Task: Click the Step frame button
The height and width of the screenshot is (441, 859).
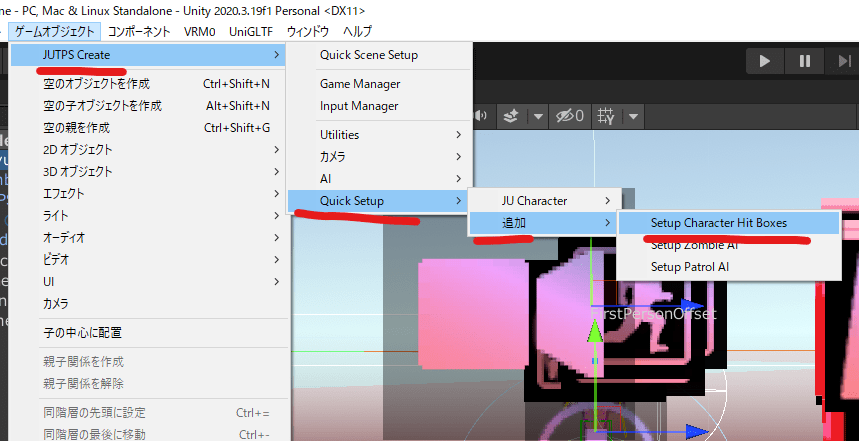Action: pos(842,61)
